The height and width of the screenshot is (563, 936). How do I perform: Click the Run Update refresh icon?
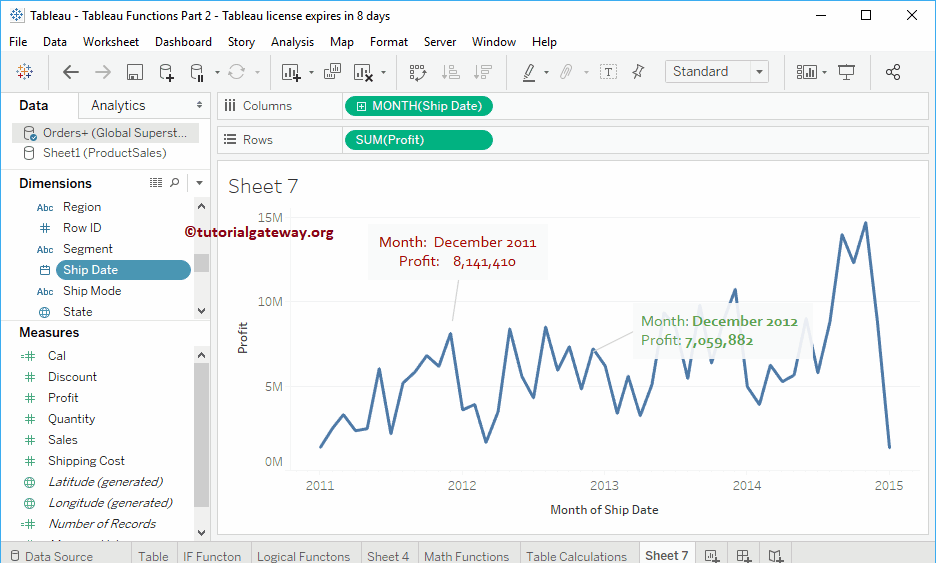(236, 72)
